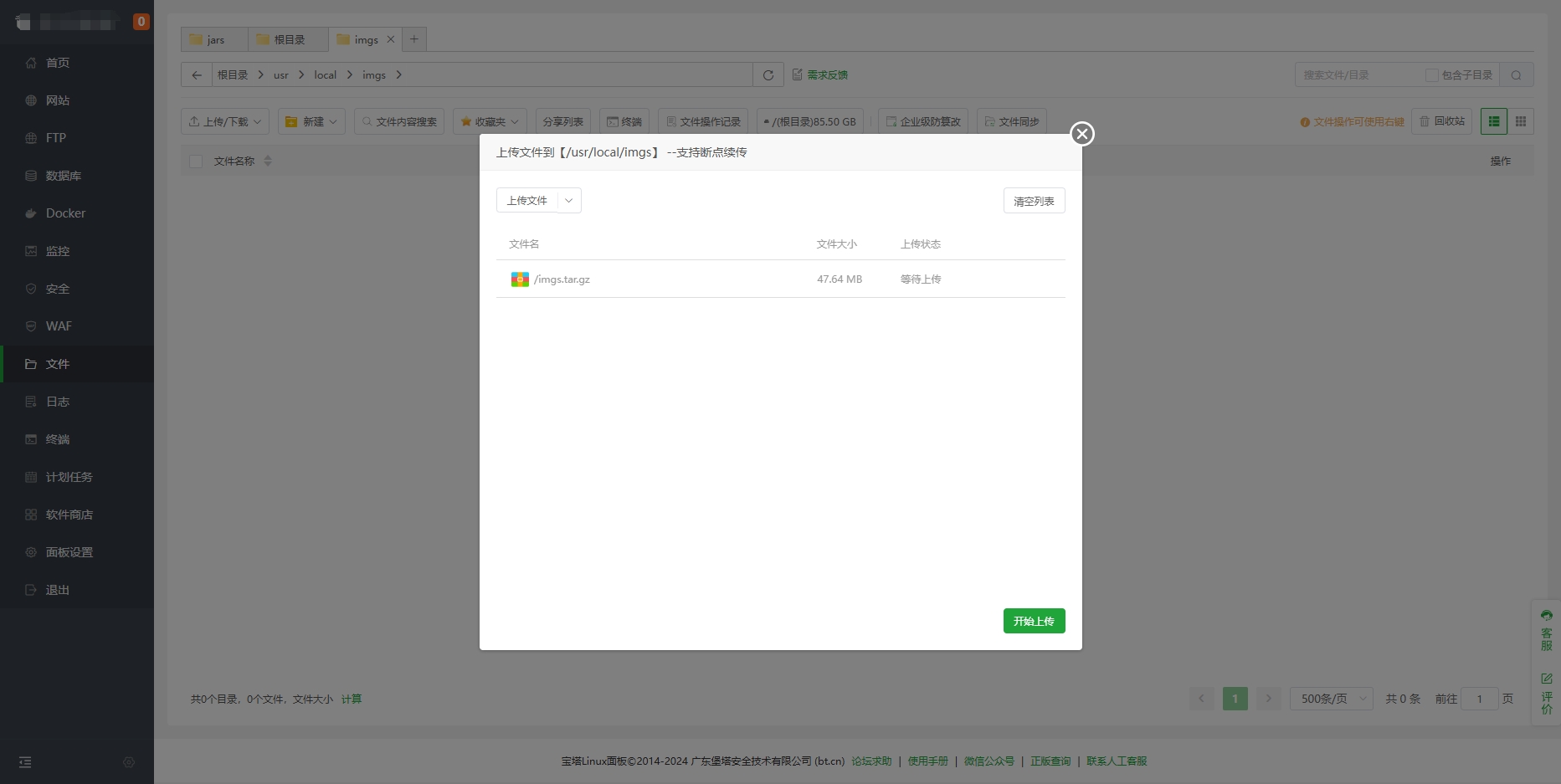This screenshot has width=1561, height=784.
Task: Expand the upload file dropdown arrow
Action: tap(569, 201)
